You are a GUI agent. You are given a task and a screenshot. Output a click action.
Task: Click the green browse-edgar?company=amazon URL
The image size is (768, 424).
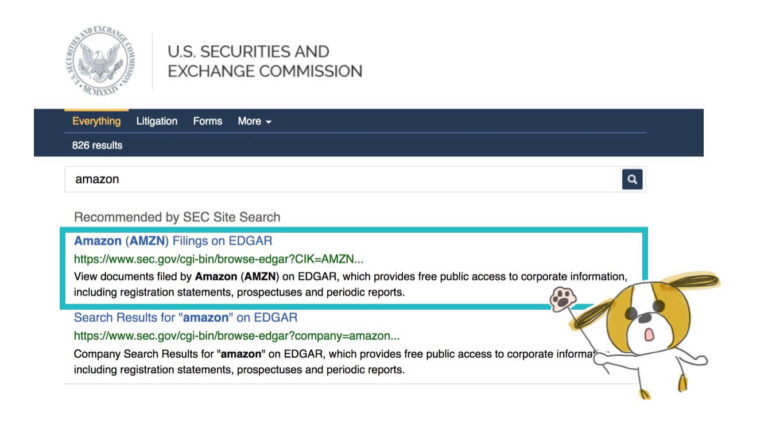[x=236, y=335]
